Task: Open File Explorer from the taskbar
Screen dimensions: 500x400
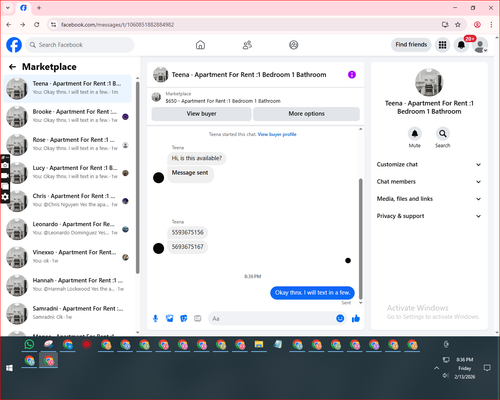Action: pos(259,344)
